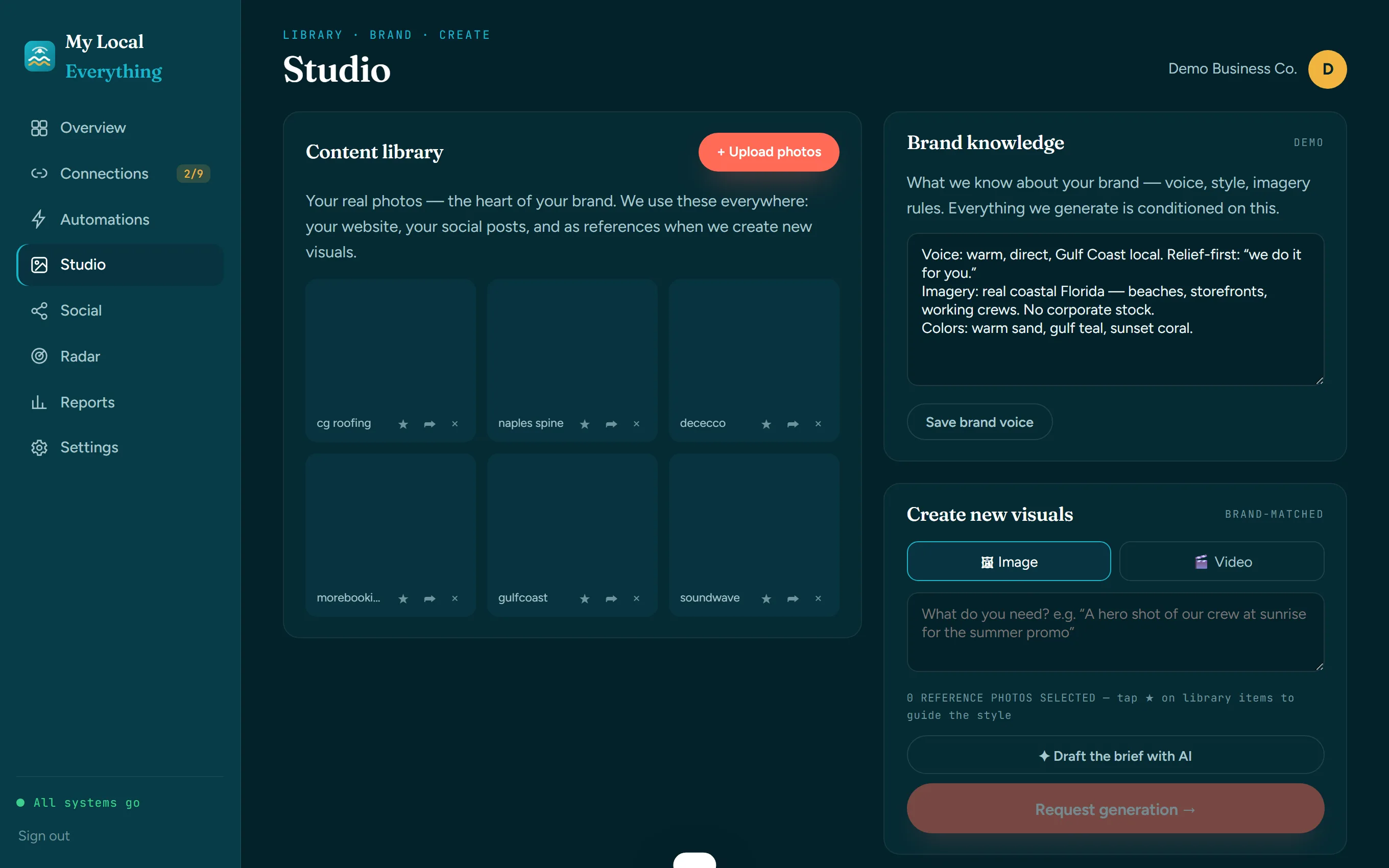Delete the soundwave photo
1389x868 pixels.
click(818, 598)
